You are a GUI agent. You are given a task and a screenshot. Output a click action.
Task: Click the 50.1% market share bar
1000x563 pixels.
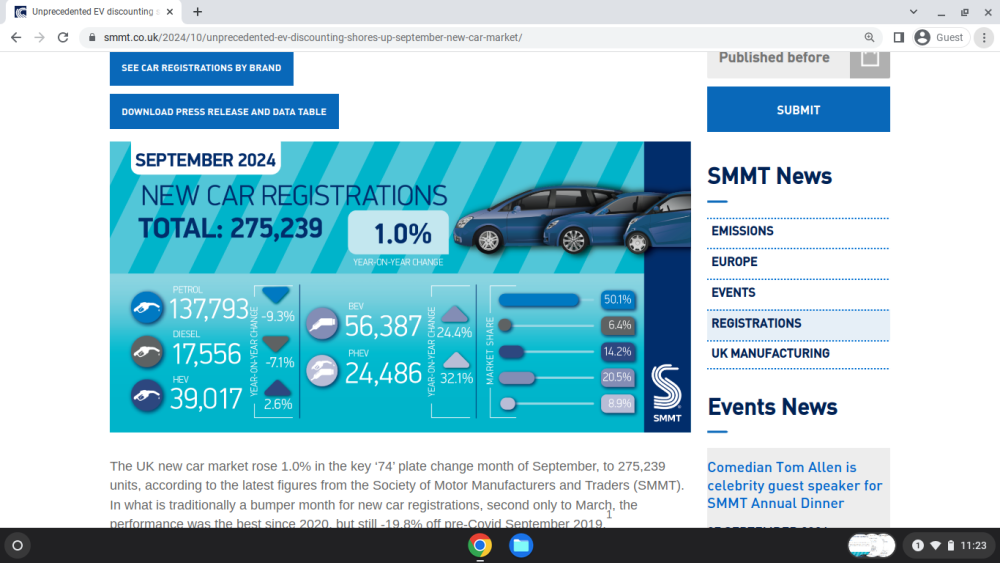[x=539, y=300]
